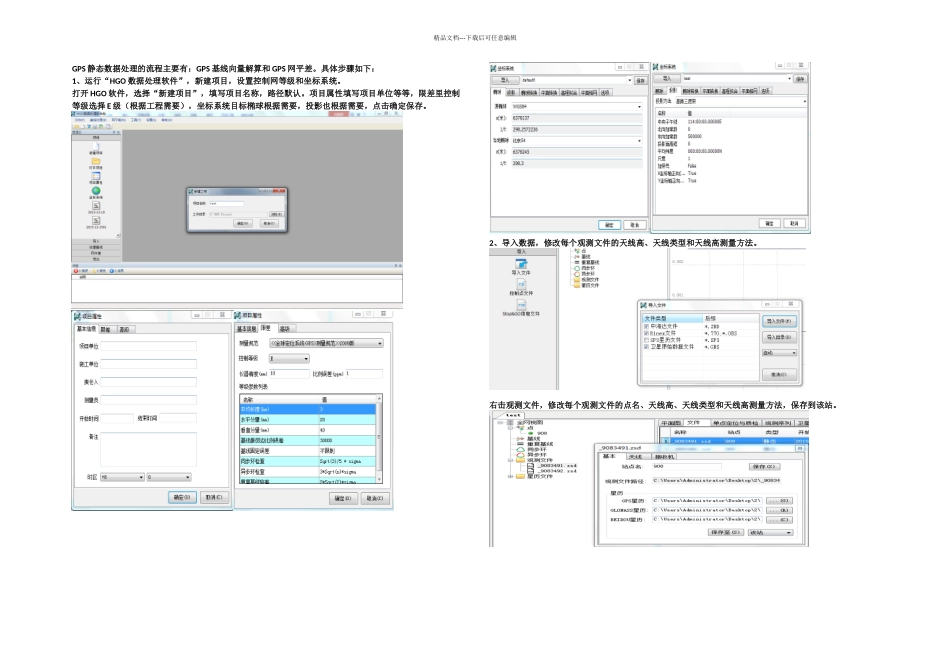Click the _9083492.zsd file icon in the tree
Image resolution: width=950 pixels, height=672 pixels.
(531, 471)
